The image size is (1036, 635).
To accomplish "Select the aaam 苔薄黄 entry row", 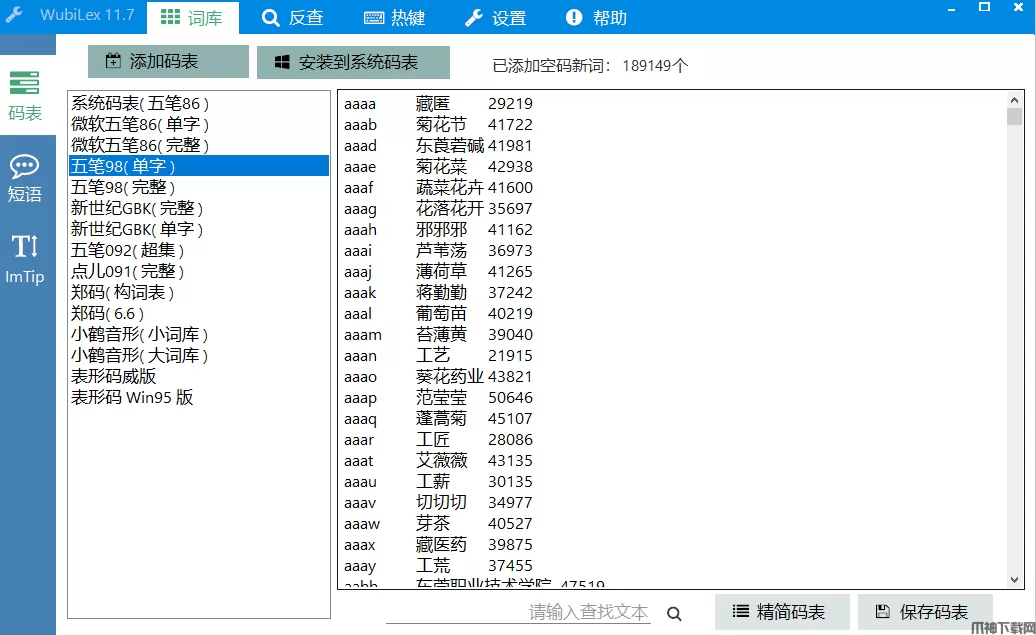I will point(438,334).
